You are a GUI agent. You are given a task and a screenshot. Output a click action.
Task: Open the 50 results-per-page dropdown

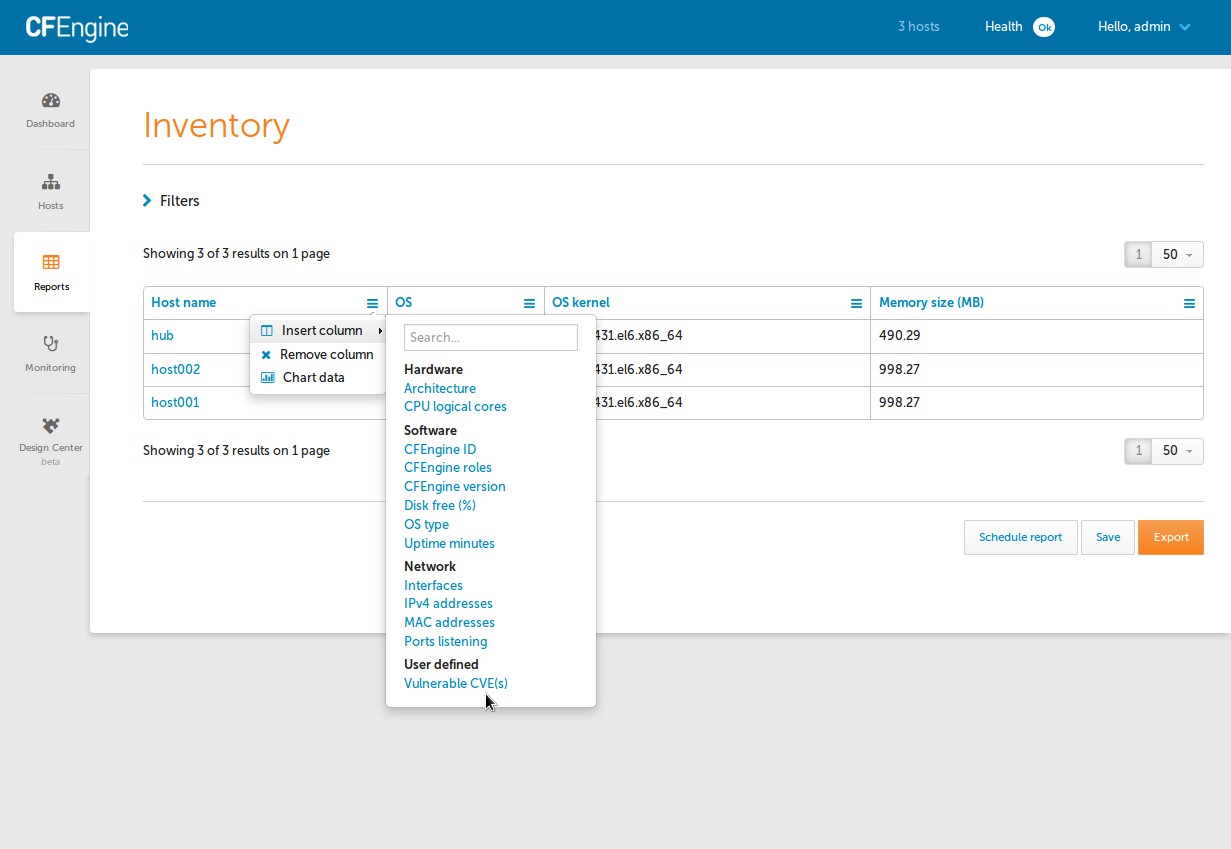coord(1177,254)
